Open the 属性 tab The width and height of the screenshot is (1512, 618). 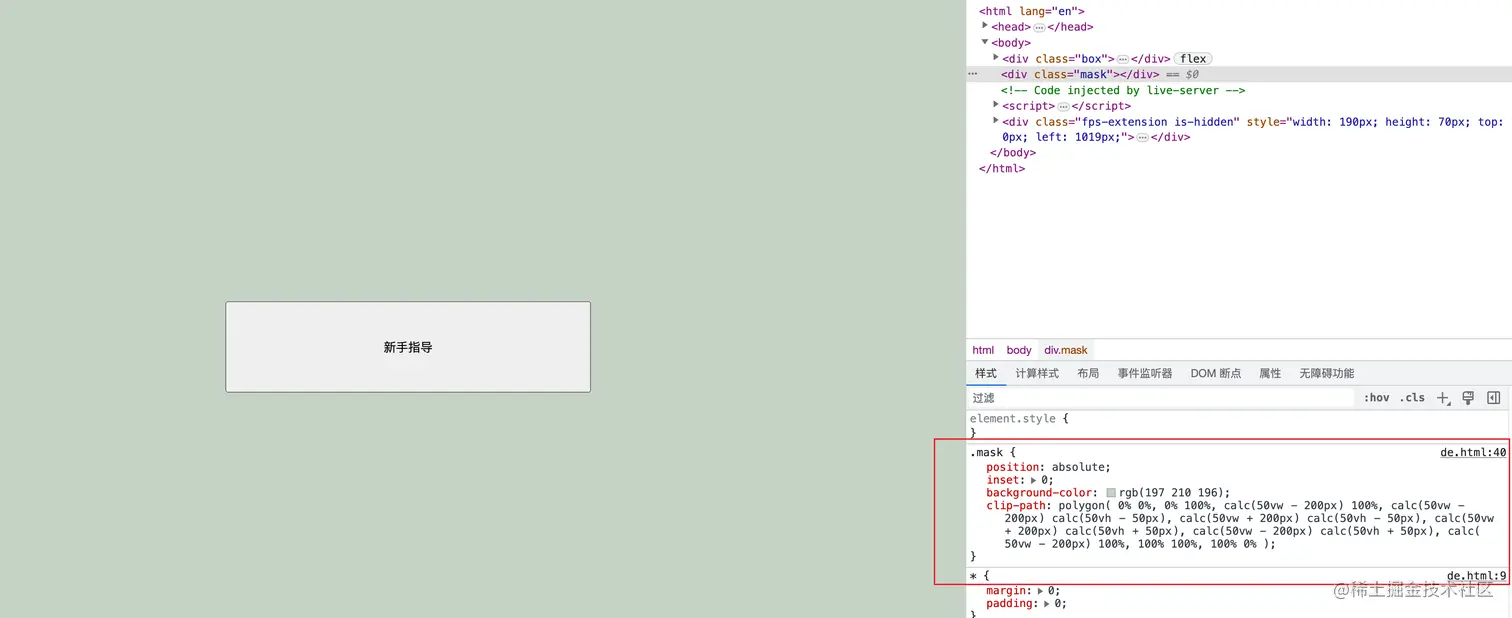click(1270, 373)
